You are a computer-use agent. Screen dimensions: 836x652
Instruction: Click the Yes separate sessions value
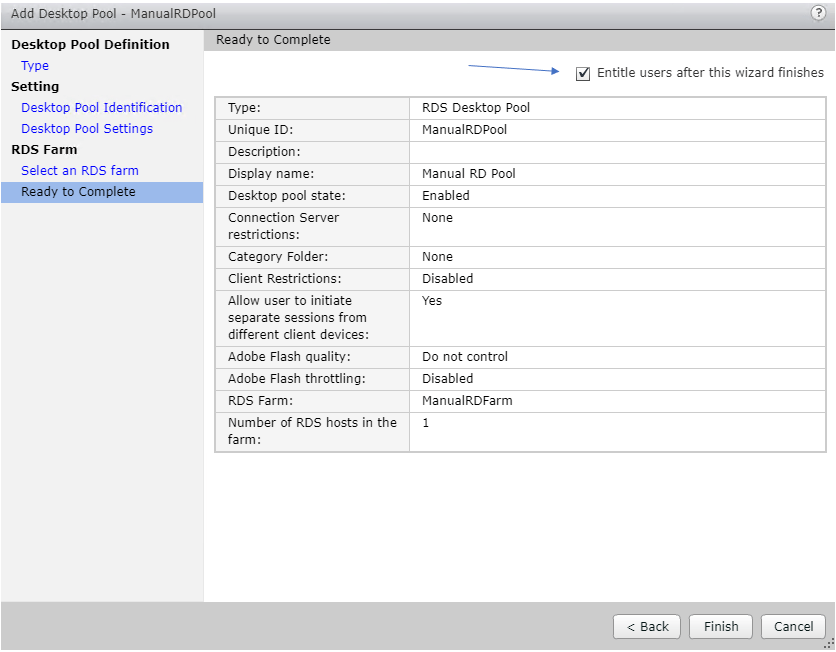(432, 301)
